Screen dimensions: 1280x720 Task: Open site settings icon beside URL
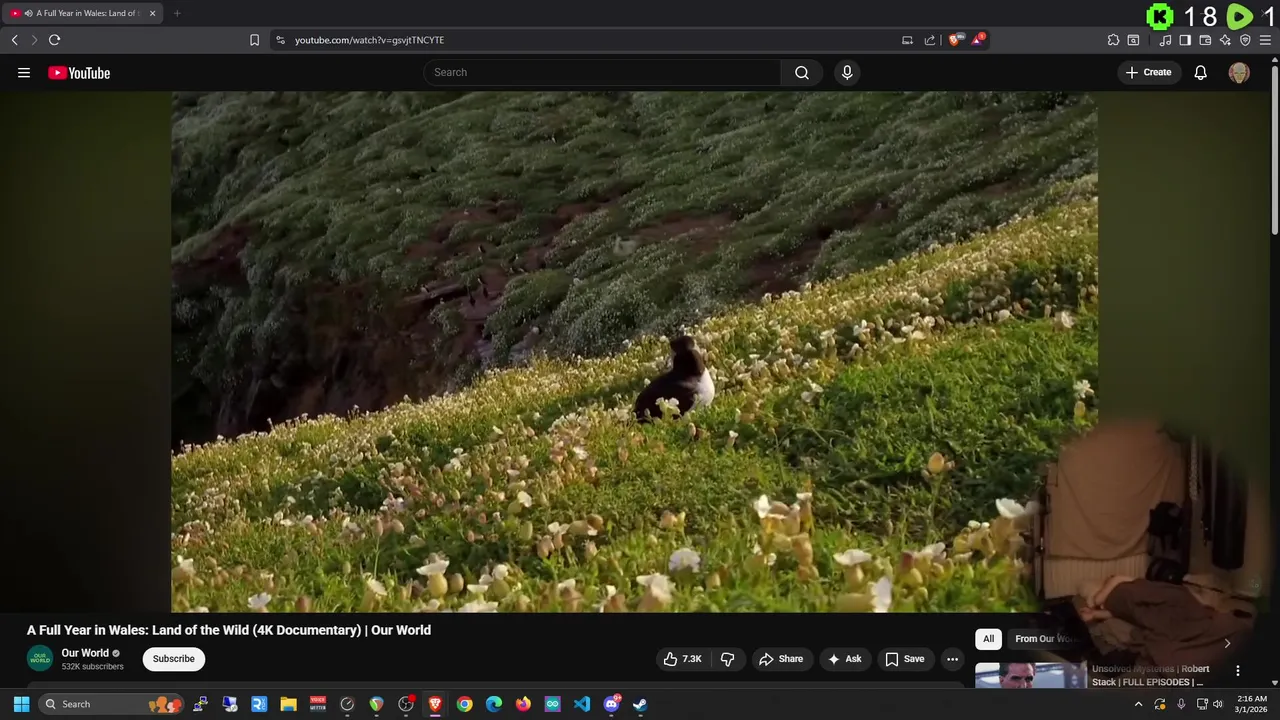280,40
